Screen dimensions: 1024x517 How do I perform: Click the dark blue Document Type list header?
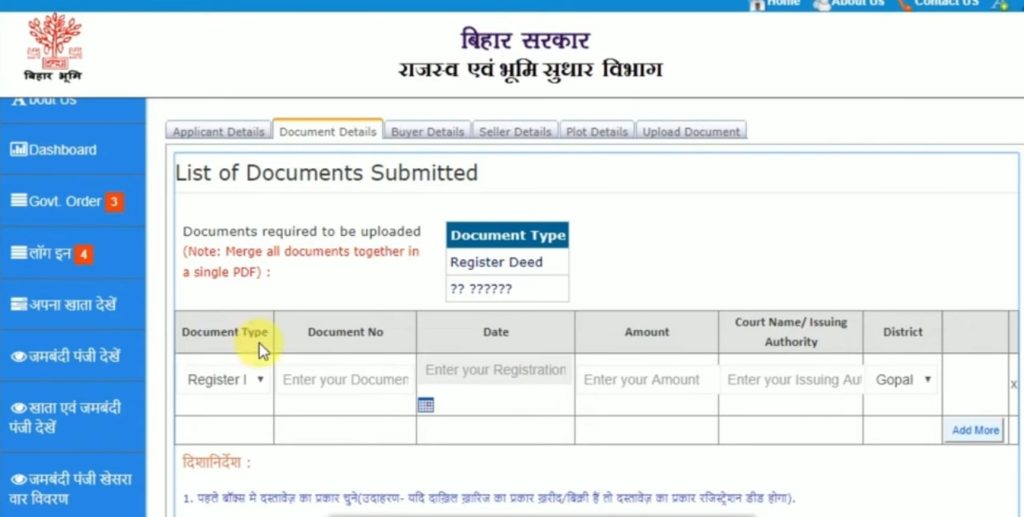(x=507, y=235)
